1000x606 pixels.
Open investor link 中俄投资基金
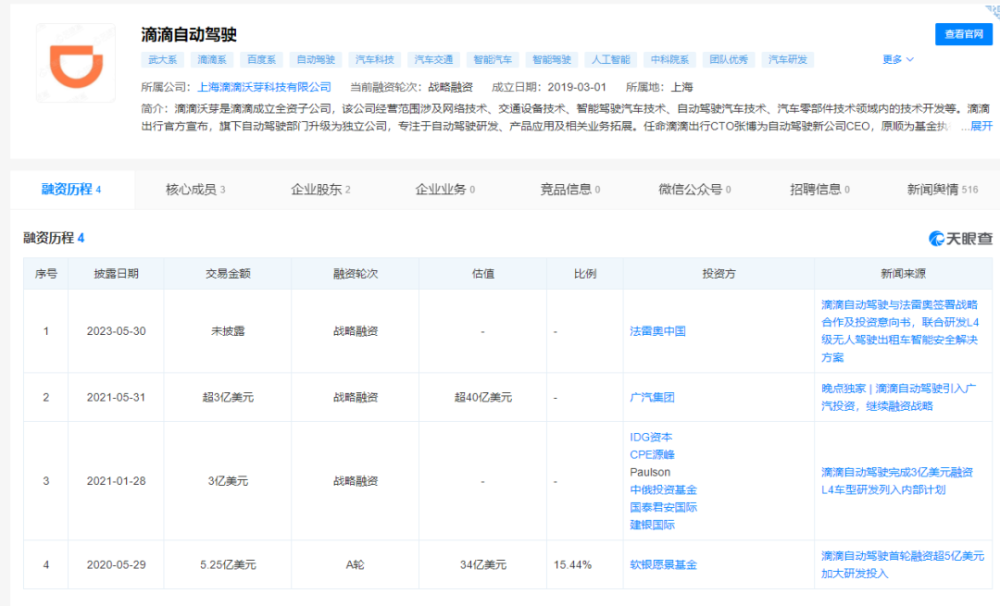663,490
